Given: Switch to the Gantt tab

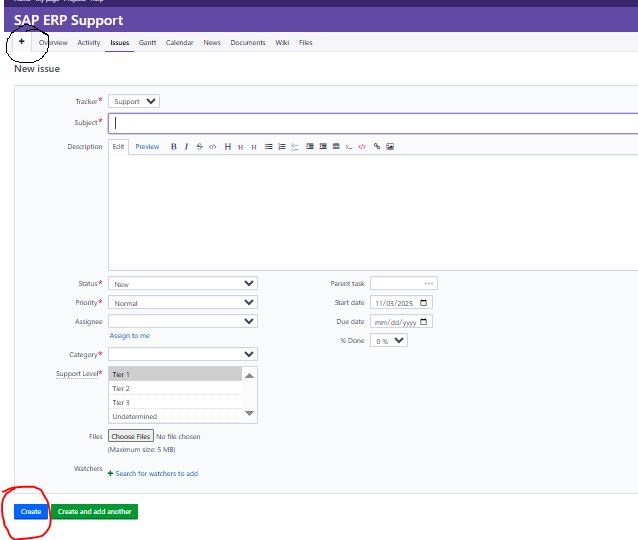Looking at the screenshot, I should [x=147, y=43].
